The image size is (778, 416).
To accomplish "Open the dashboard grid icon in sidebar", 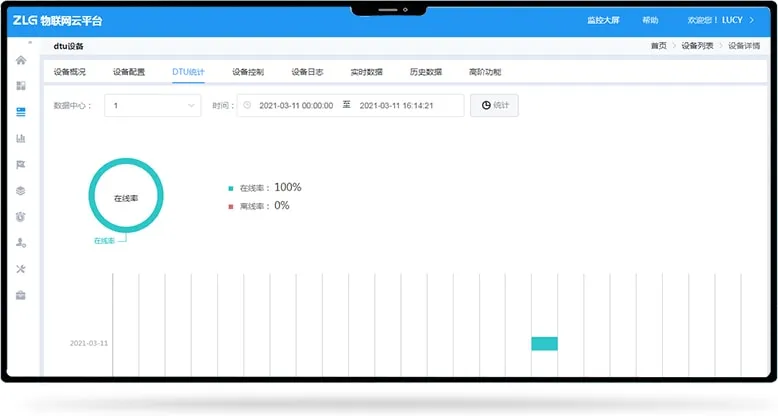I will click(21, 86).
